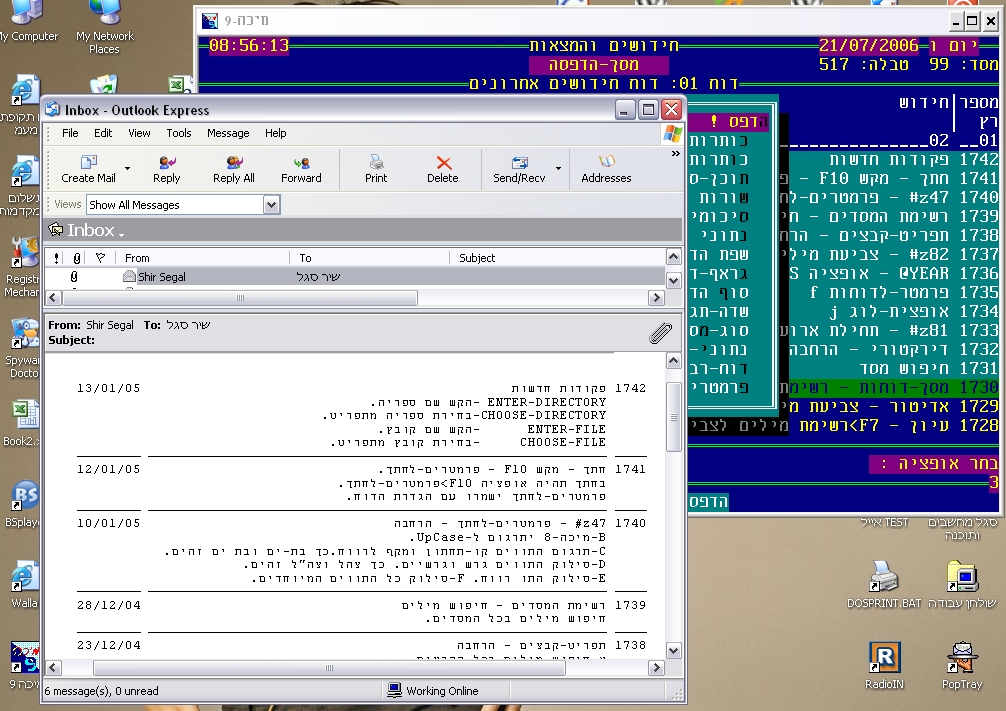
Task: Open the Views Show All Messages dropdown
Action: click(x=271, y=205)
